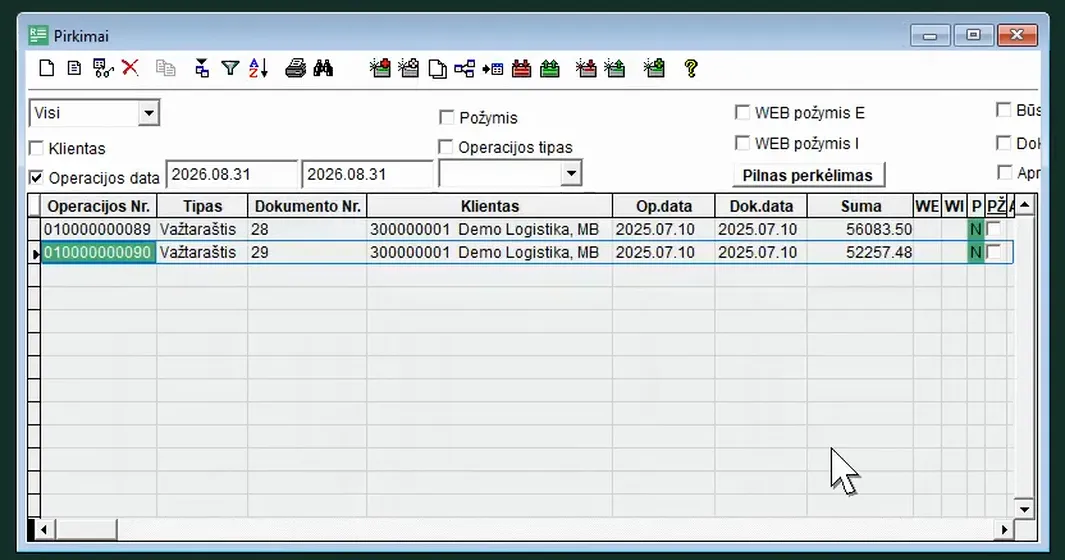The image size is (1065, 560).
Task: Click the Dok.data column header
Action: tap(761, 206)
